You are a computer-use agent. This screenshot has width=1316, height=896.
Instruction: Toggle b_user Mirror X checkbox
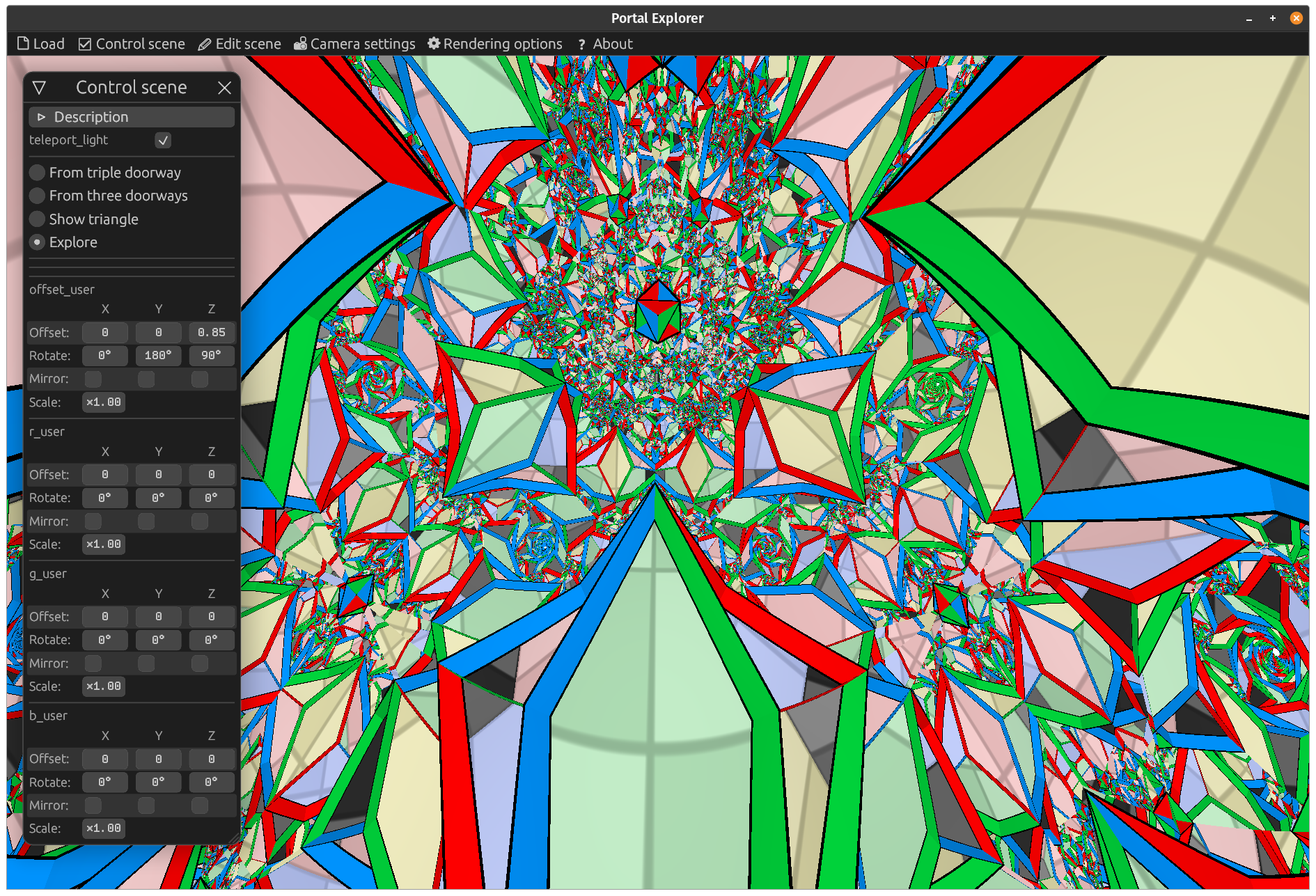93,805
